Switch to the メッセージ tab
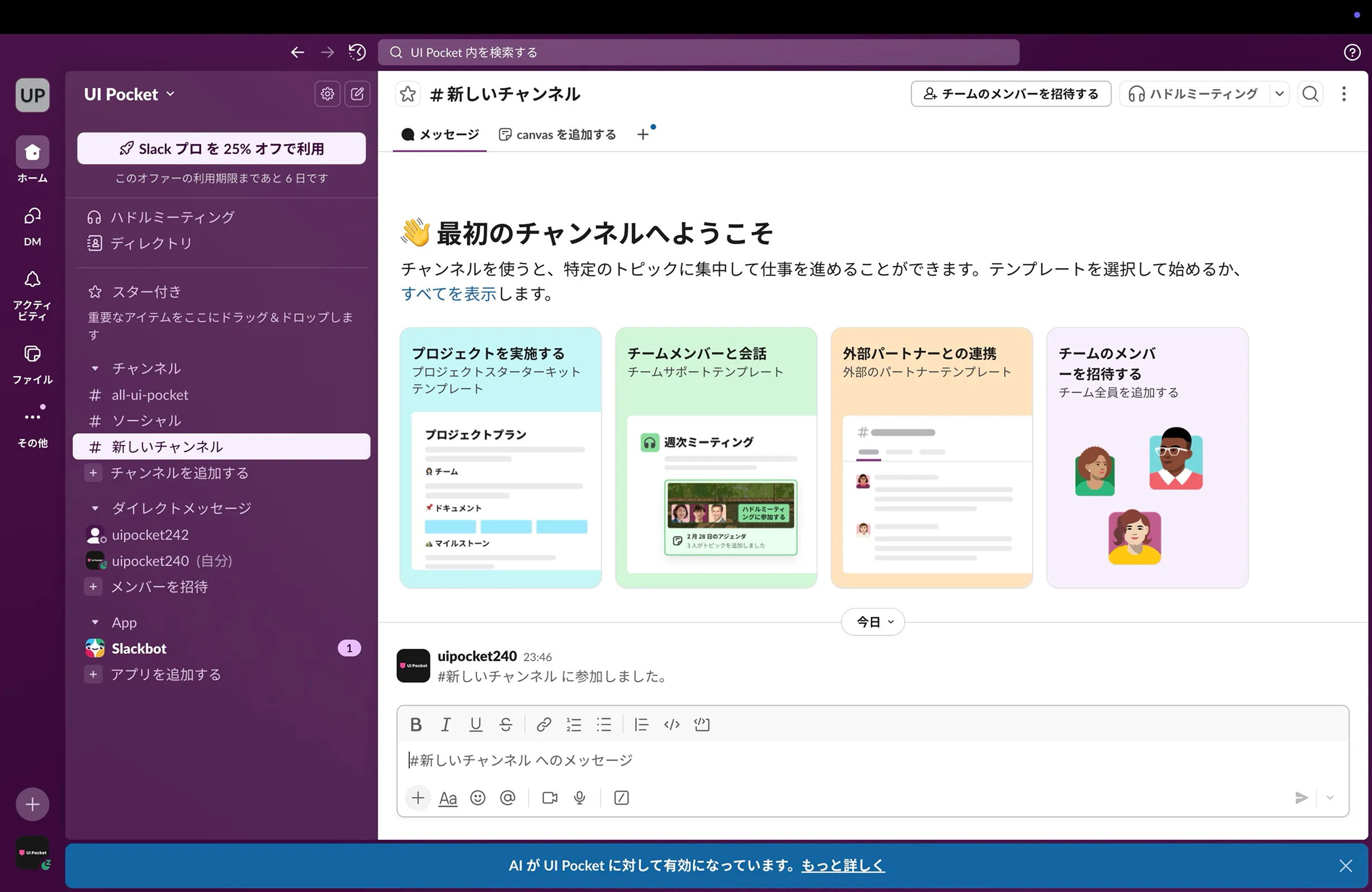1372x892 pixels. 440,135
